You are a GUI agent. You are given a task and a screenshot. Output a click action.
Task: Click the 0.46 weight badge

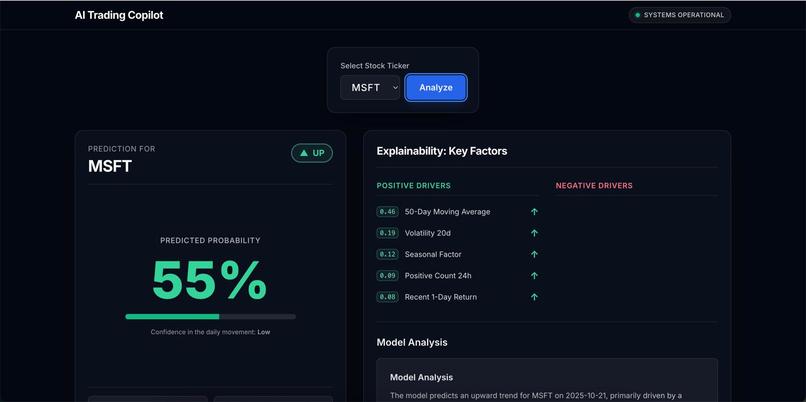coord(388,212)
